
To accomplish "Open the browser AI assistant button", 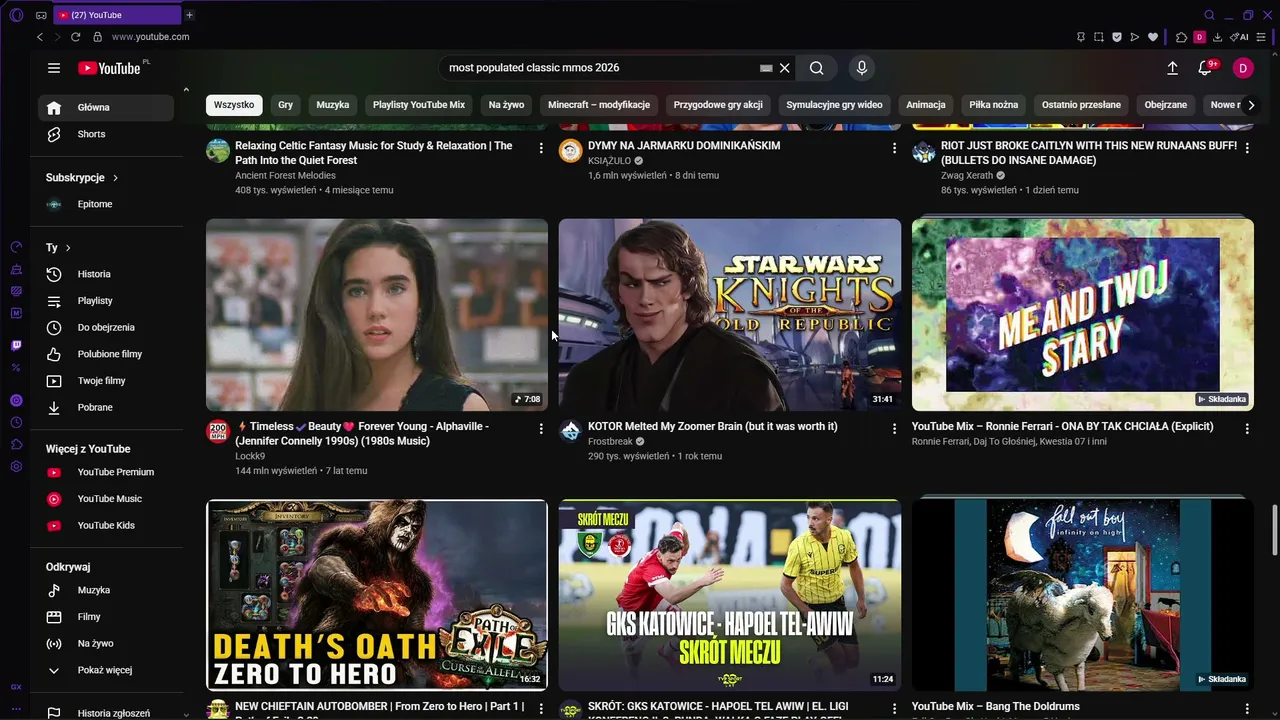I will (1239, 37).
